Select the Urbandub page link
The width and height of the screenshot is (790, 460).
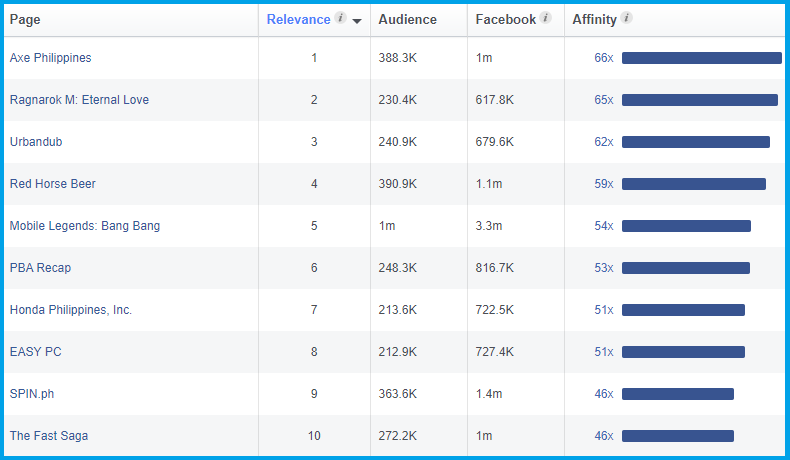(36, 142)
